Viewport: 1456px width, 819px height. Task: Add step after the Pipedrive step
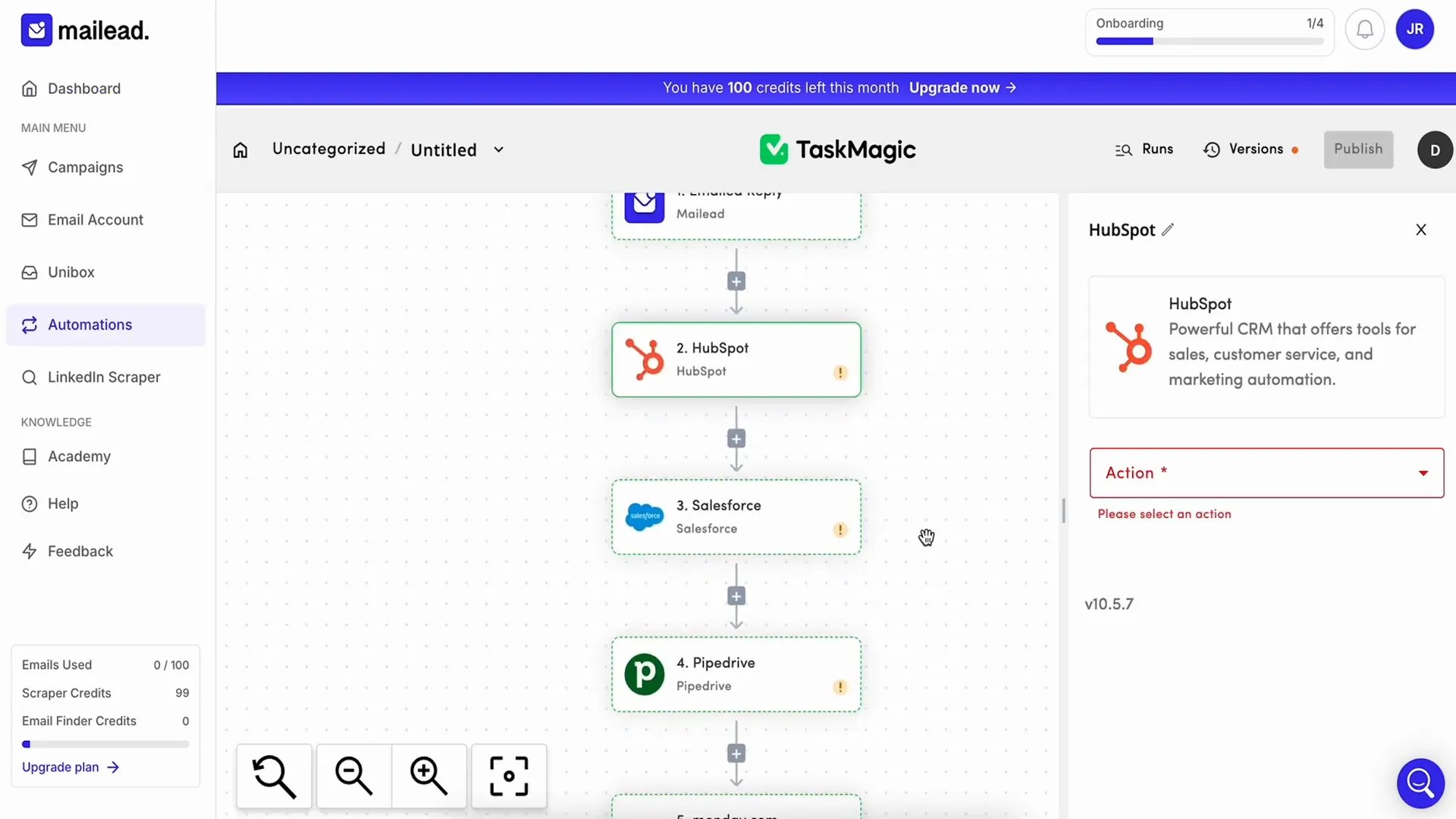736,754
